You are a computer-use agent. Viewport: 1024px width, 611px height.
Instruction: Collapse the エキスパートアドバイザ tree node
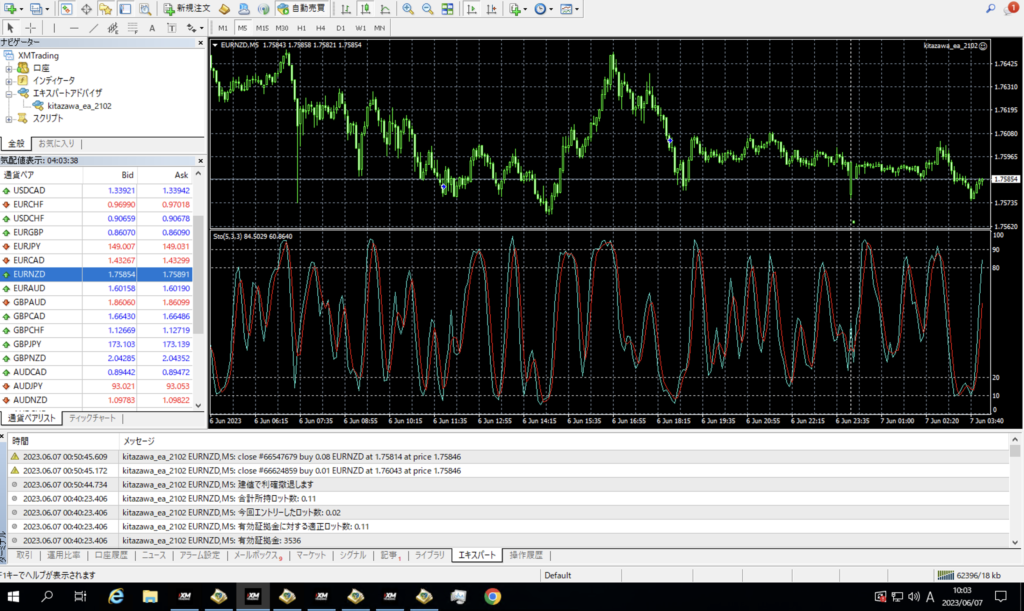(9, 92)
